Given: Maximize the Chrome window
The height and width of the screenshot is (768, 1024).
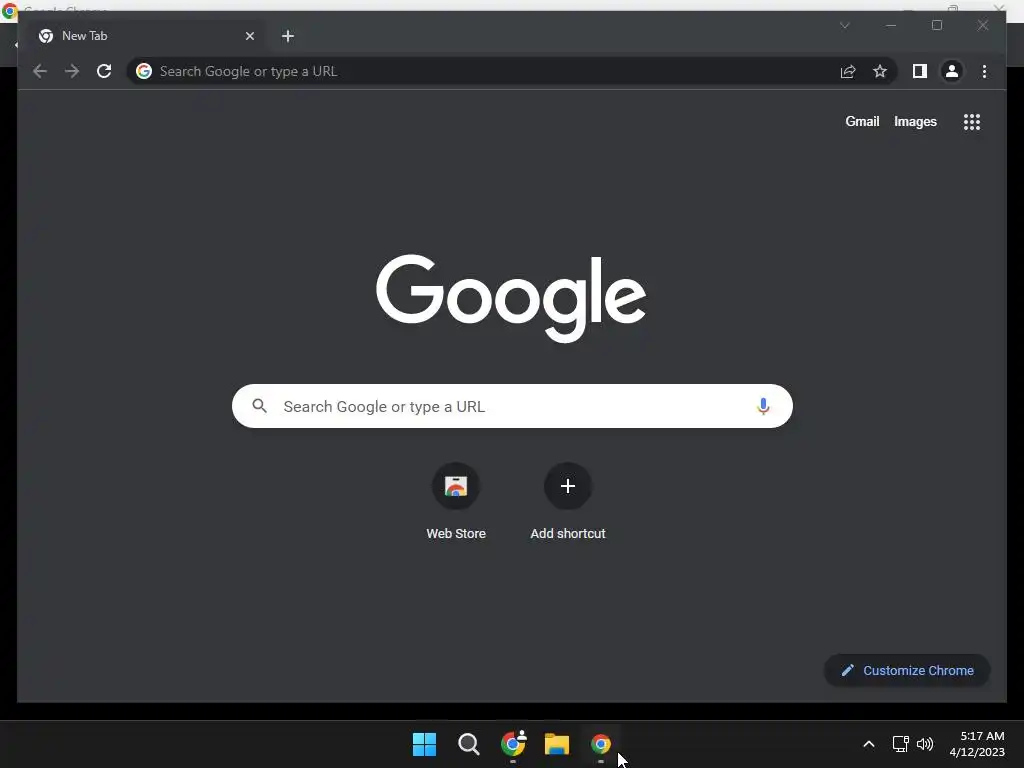Looking at the screenshot, I should click(x=936, y=25).
